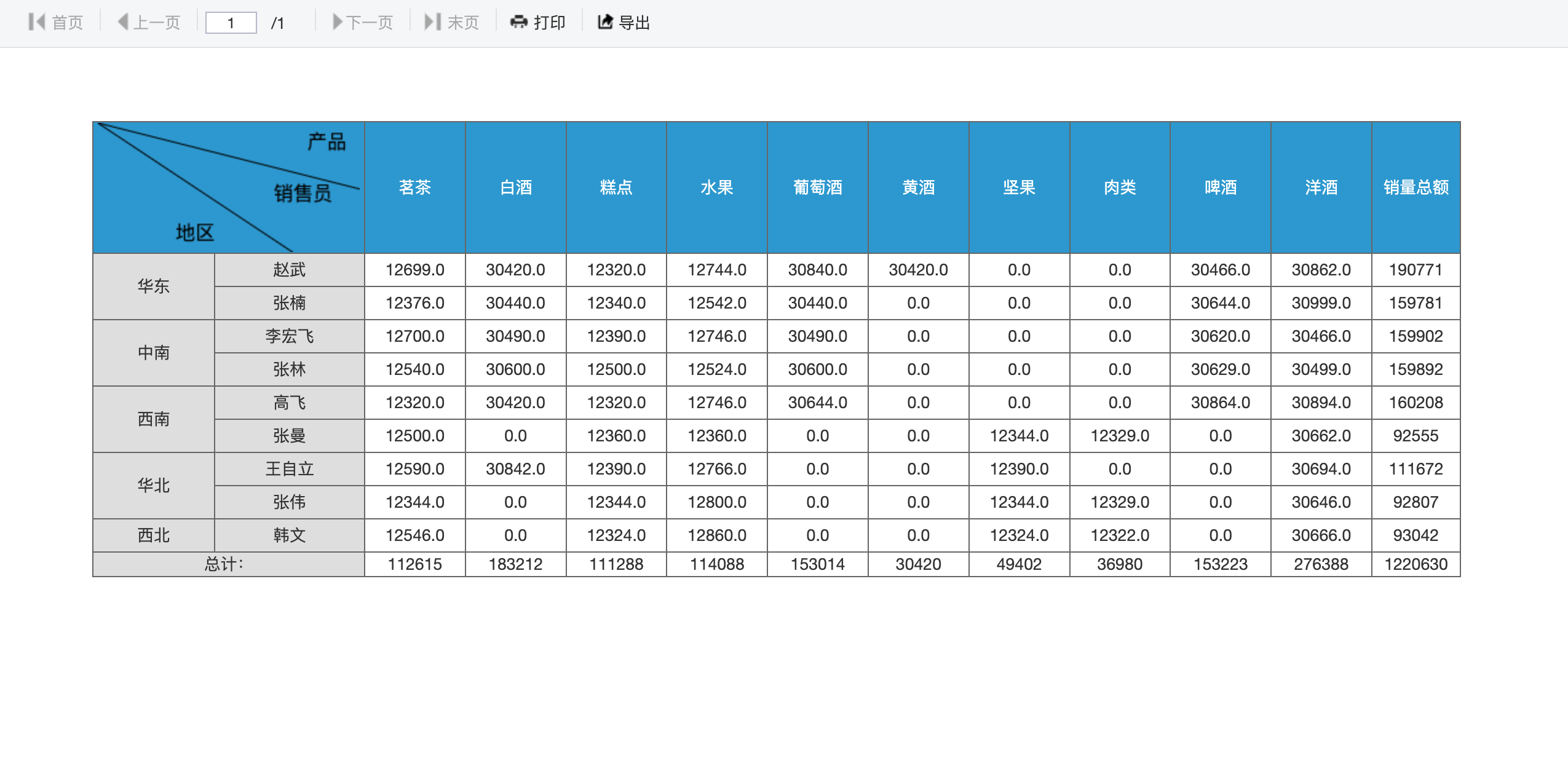Screen dimensions: 1568x777
Task: Click the value 30840.0 under 葡萄酒
Action: [x=818, y=270]
